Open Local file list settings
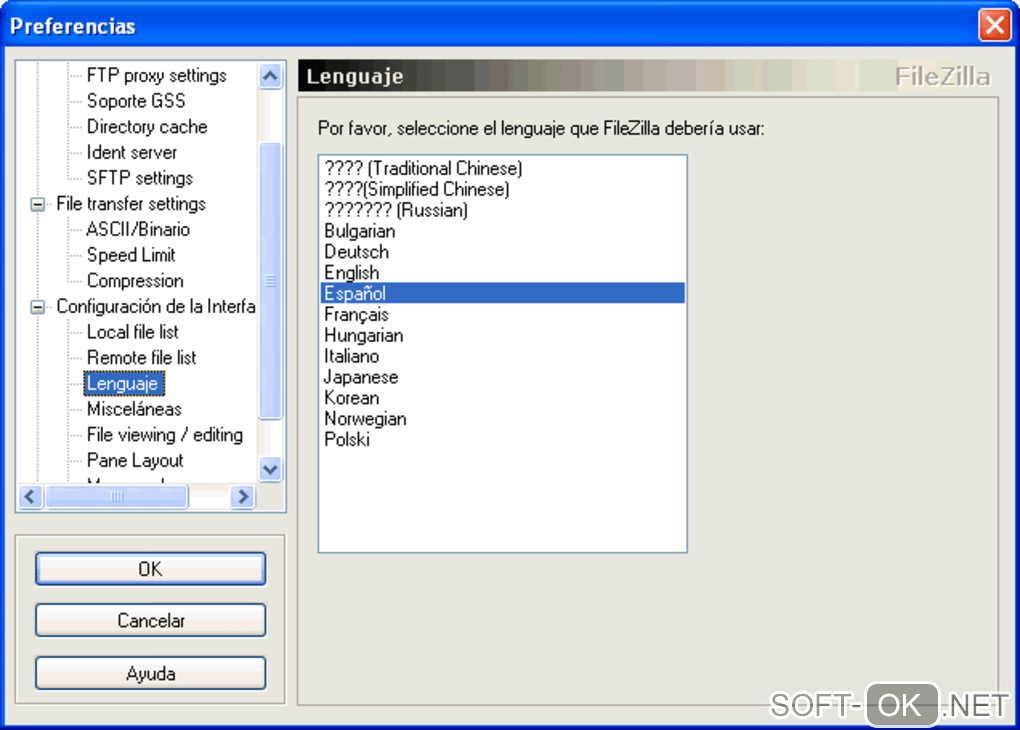This screenshot has width=1020, height=730. pos(132,332)
